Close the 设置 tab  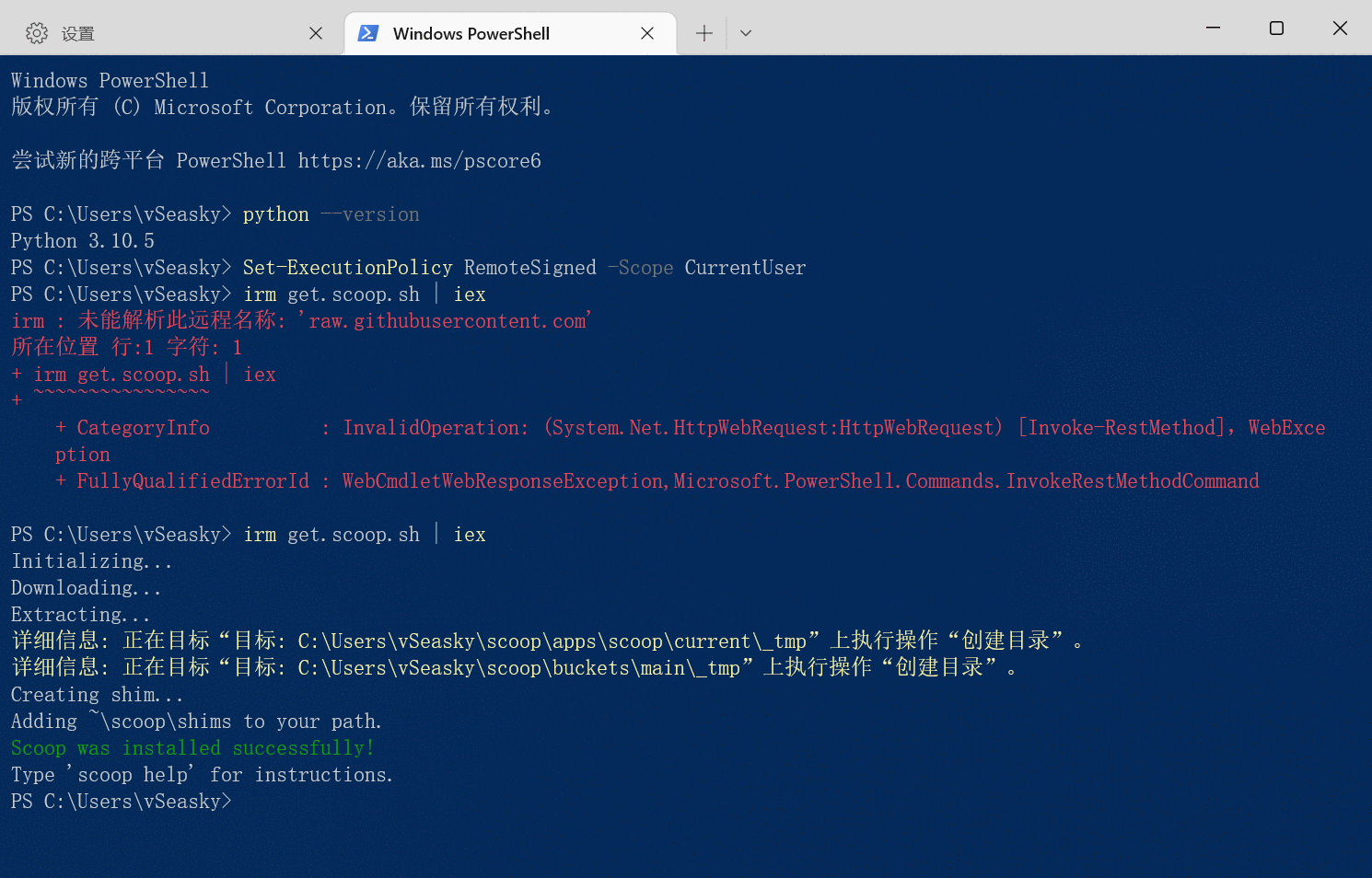click(x=316, y=33)
